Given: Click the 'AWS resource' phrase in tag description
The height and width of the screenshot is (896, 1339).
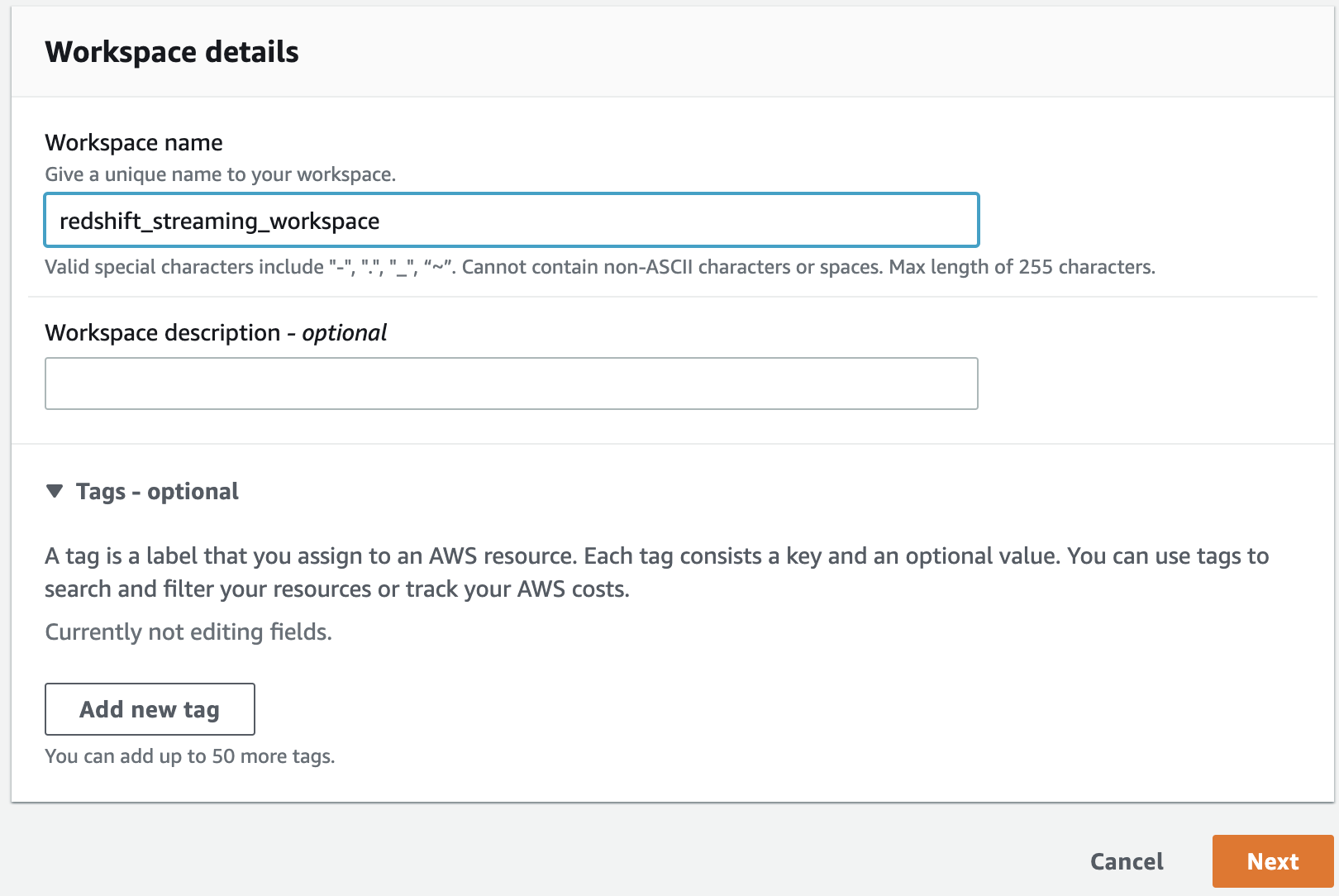Looking at the screenshot, I should click(502, 556).
